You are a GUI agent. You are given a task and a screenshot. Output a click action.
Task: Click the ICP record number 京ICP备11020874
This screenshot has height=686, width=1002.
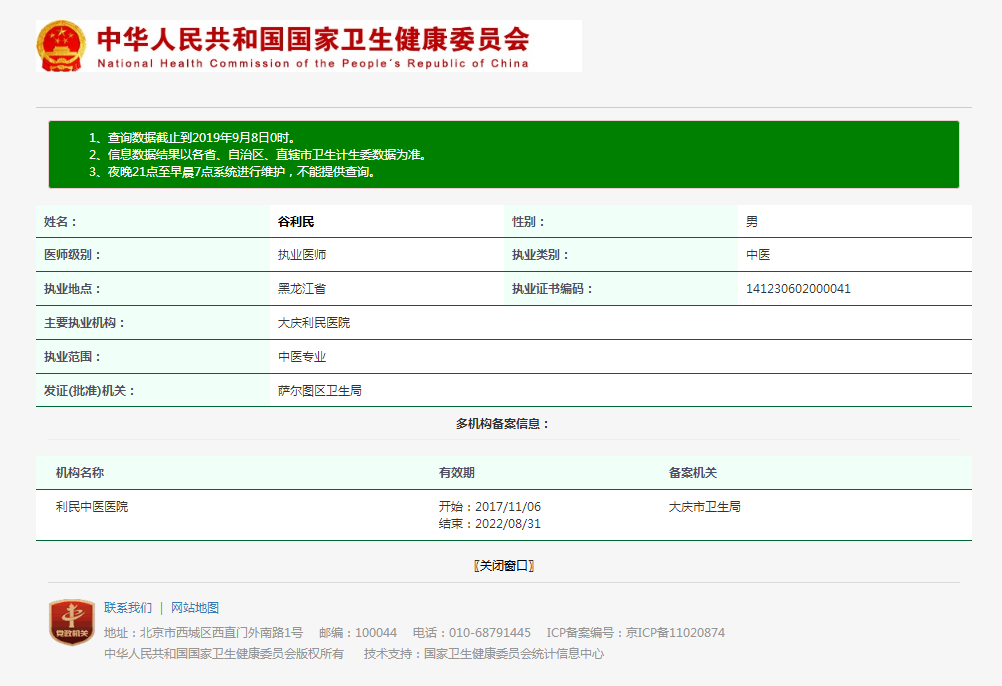click(x=675, y=632)
